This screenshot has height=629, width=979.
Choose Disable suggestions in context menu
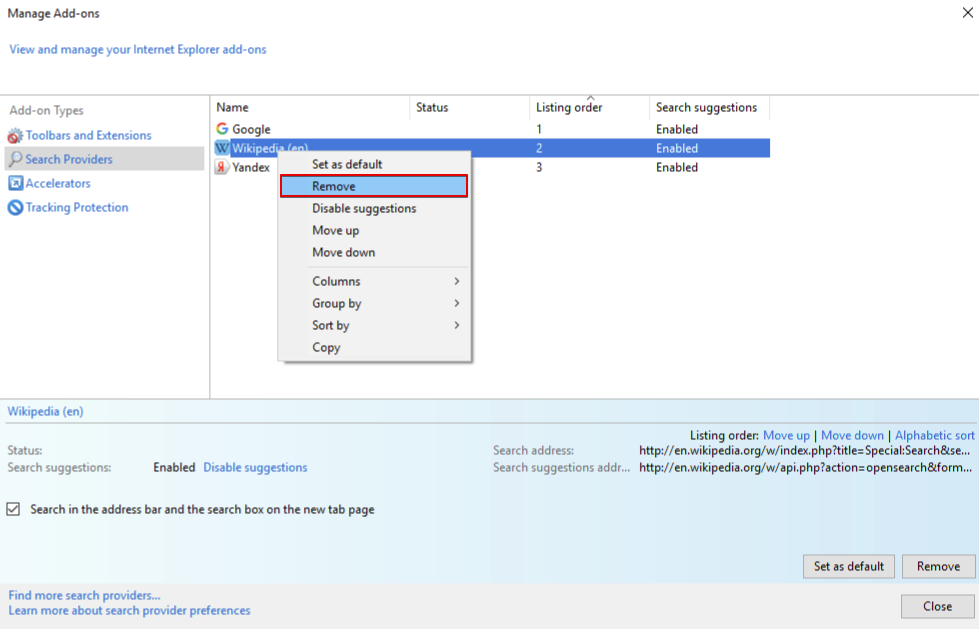point(375,208)
